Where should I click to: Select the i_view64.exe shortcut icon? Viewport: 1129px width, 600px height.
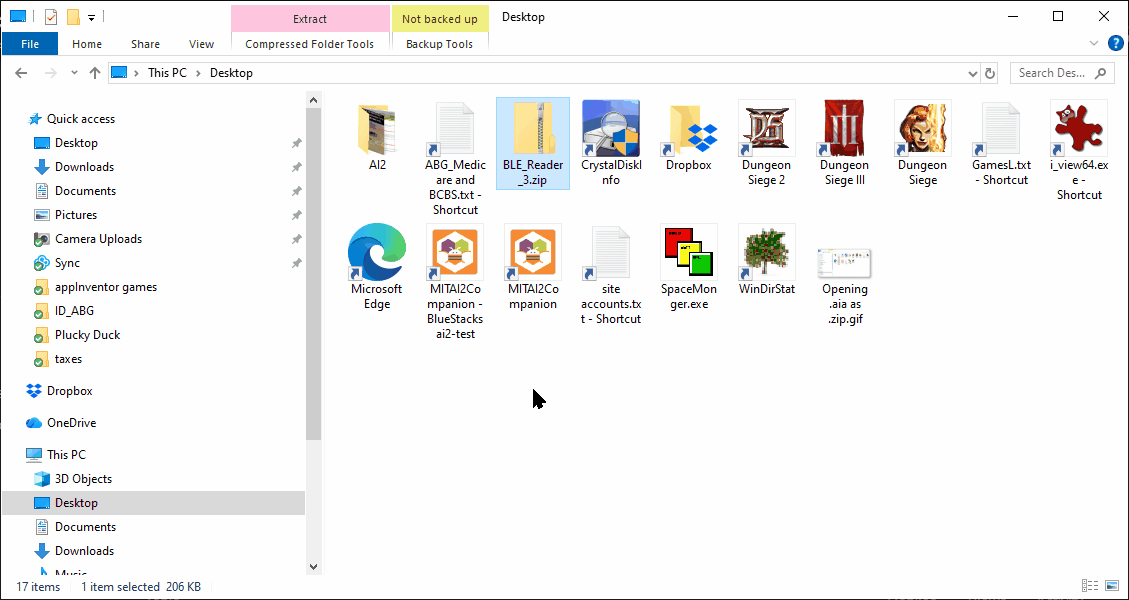1079,128
